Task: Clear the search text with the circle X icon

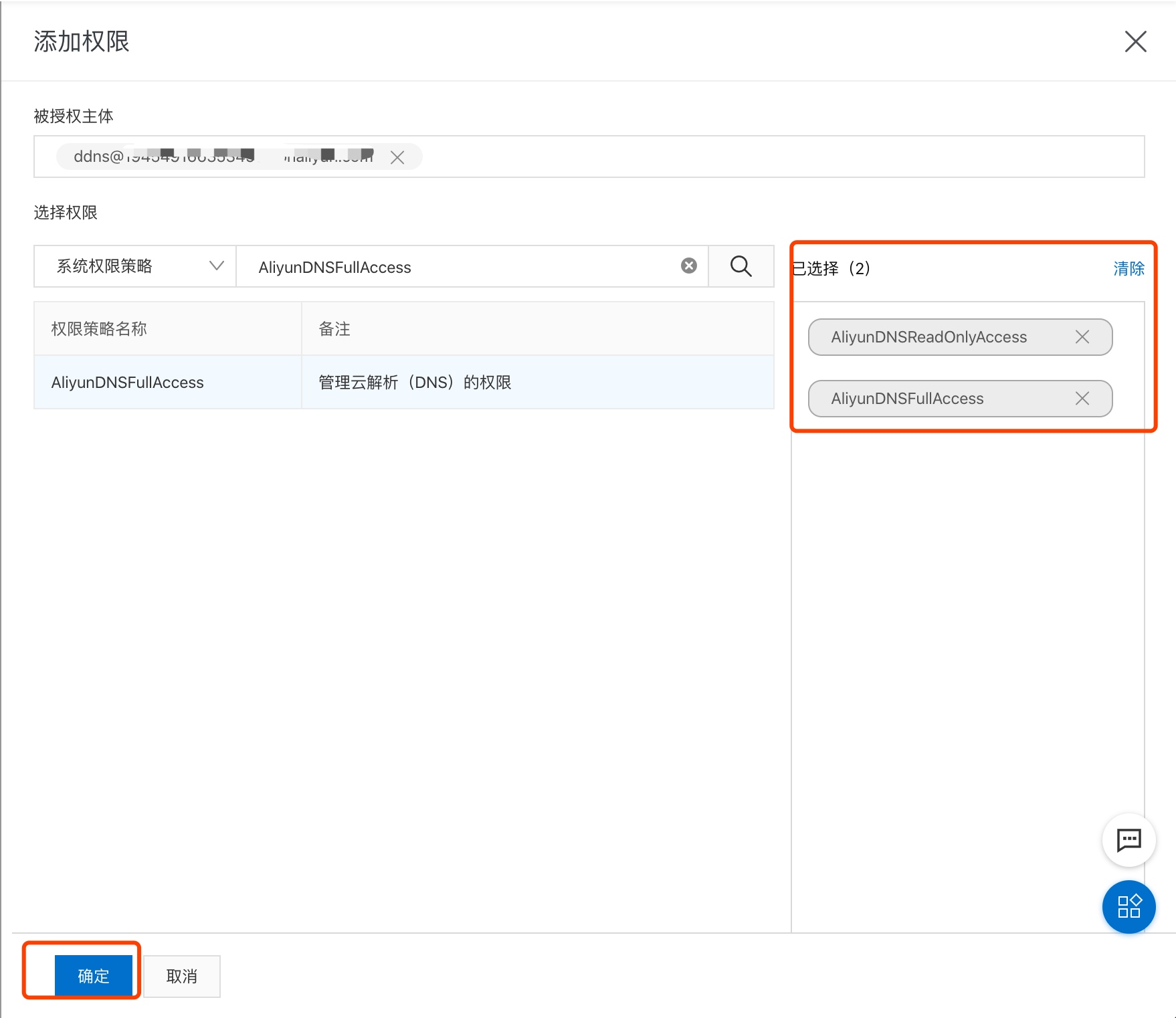Action: tap(689, 266)
